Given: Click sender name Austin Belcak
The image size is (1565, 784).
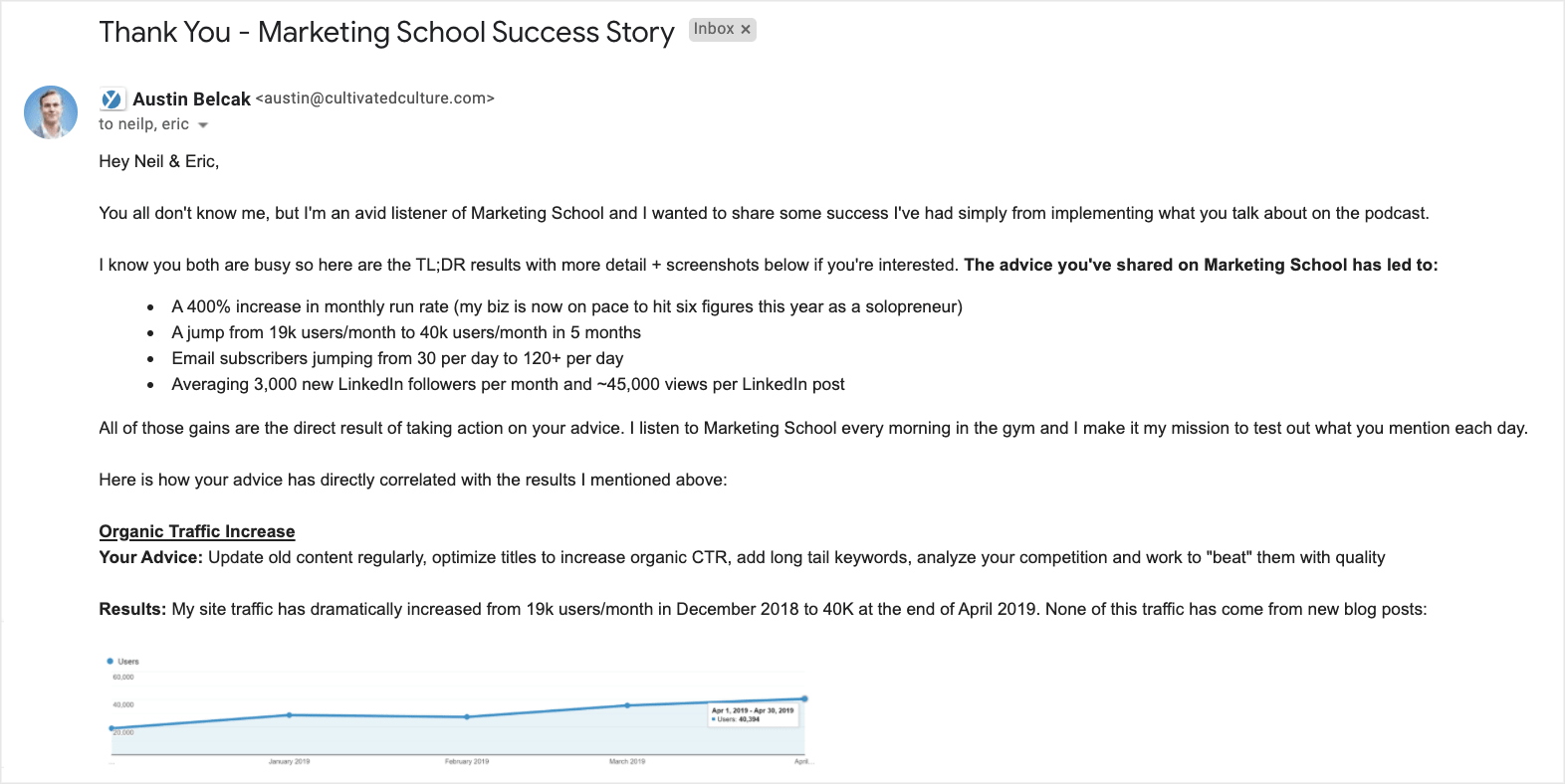Looking at the screenshot, I should [x=191, y=98].
